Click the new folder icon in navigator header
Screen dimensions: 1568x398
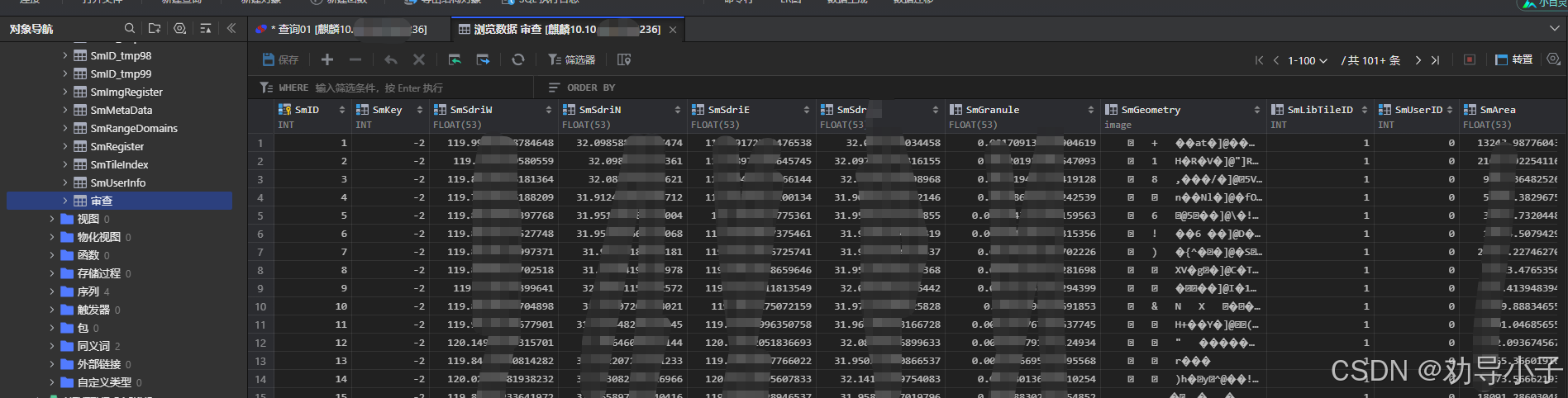click(155, 29)
